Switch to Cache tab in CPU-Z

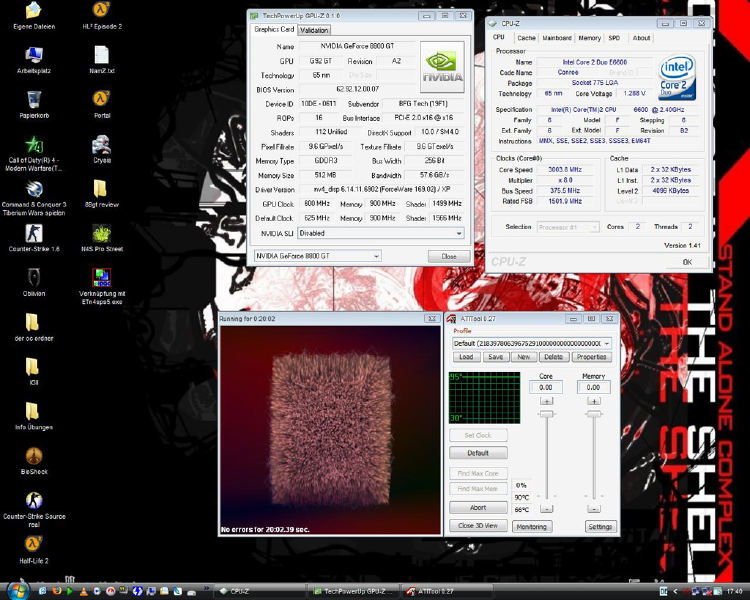tap(526, 38)
